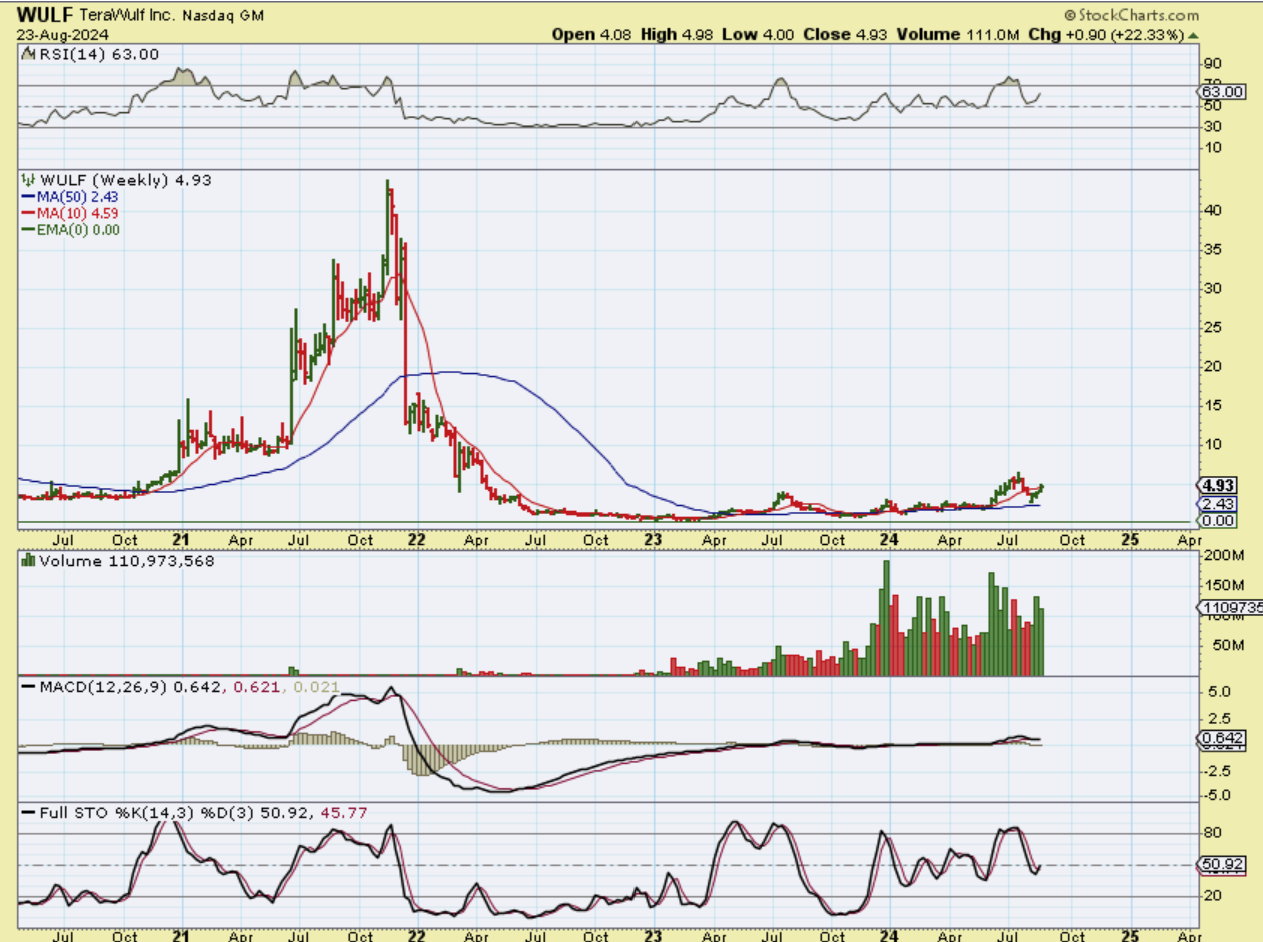Click the green line marker beside EMA(0)

pos(27,229)
